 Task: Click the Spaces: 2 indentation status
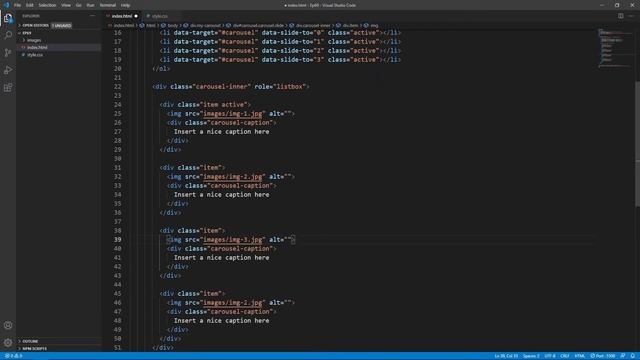click(531, 356)
